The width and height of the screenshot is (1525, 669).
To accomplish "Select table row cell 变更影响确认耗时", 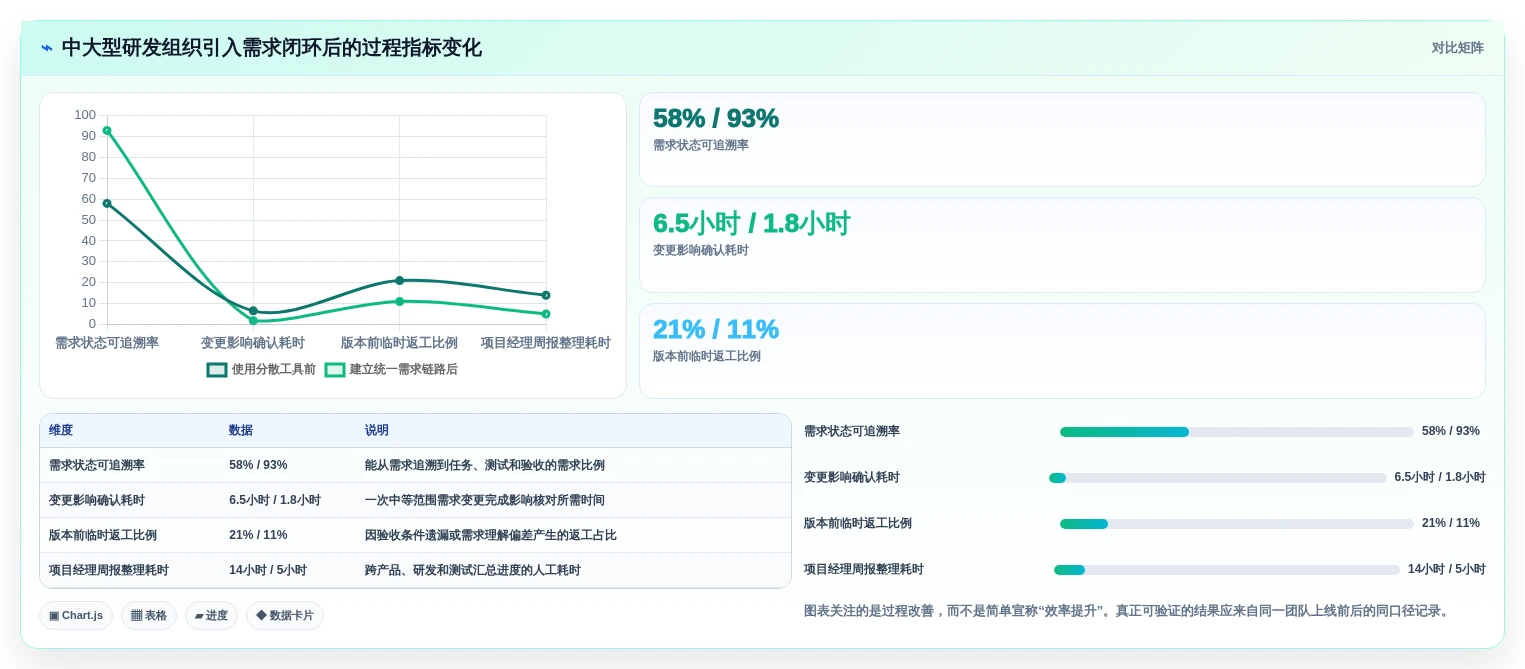I will 97,501.
